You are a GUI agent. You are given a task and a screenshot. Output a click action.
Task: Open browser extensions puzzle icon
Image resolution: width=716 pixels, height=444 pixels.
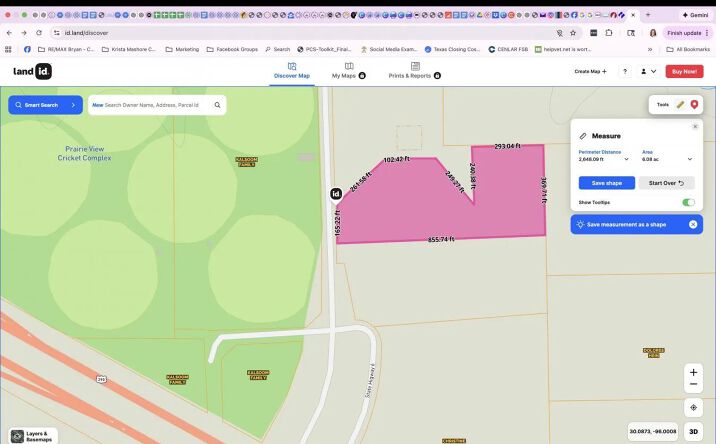[x=609, y=33]
